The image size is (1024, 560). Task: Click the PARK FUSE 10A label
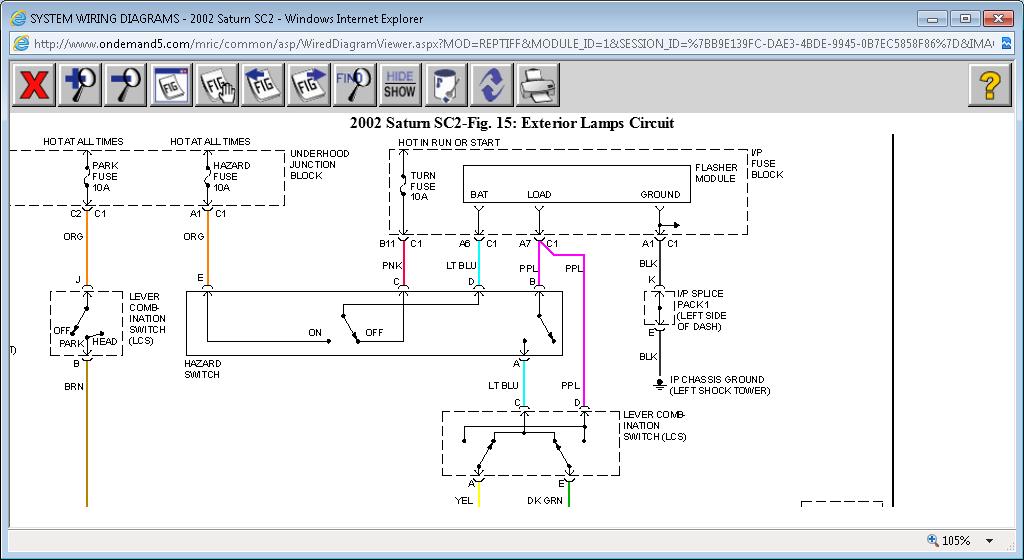pyautogui.click(x=104, y=176)
